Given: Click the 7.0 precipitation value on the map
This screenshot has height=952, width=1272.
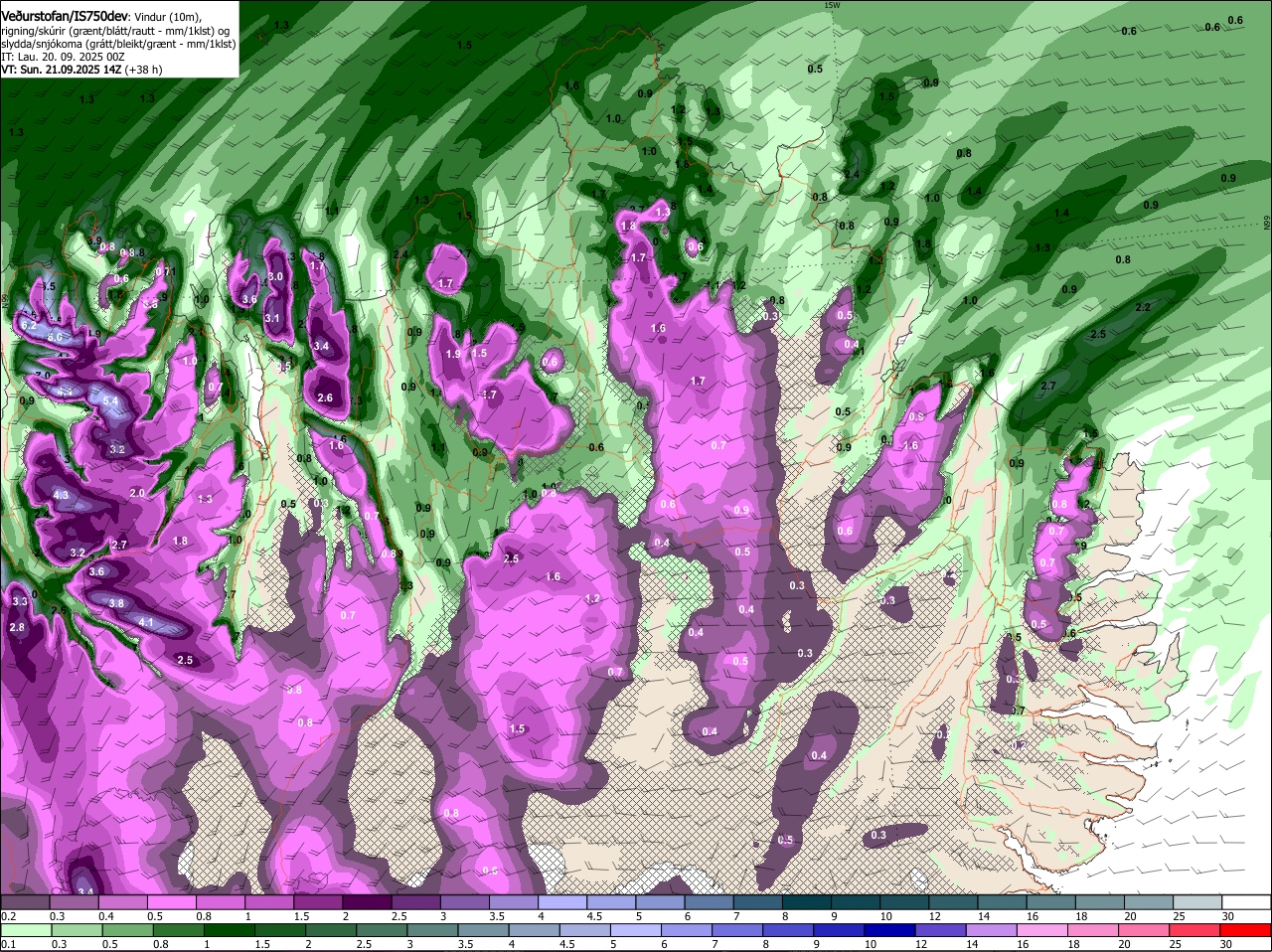Looking at the screenshot, I should coord(42,375).
